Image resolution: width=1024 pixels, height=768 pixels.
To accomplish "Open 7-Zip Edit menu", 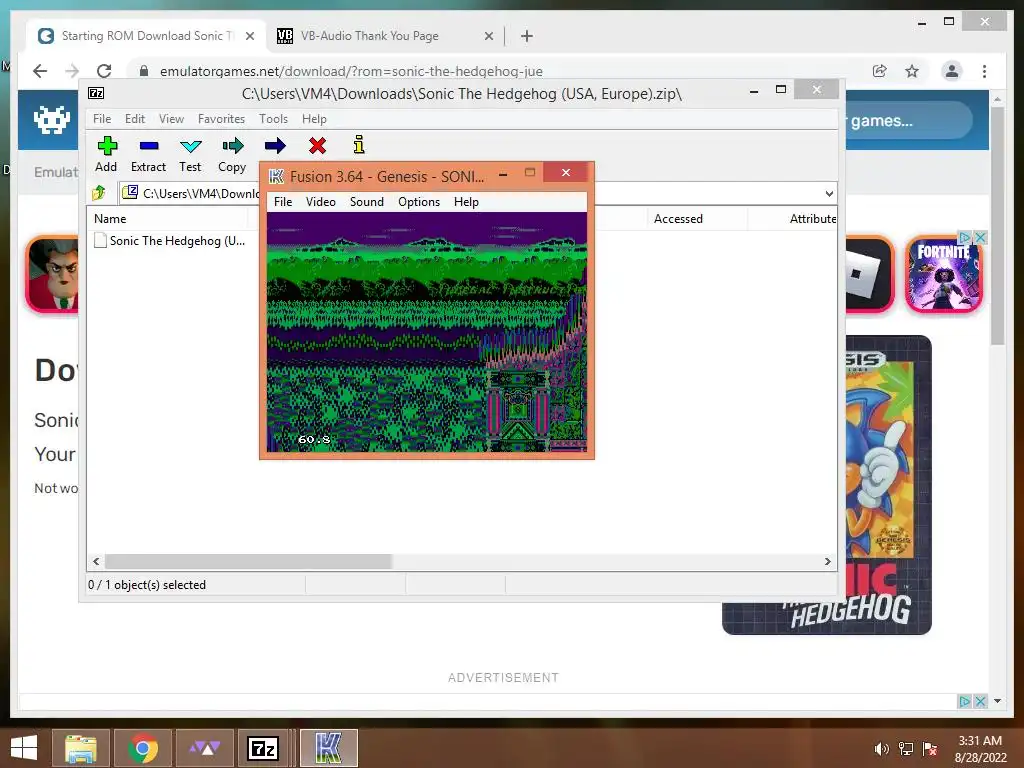I will (135, 119).
